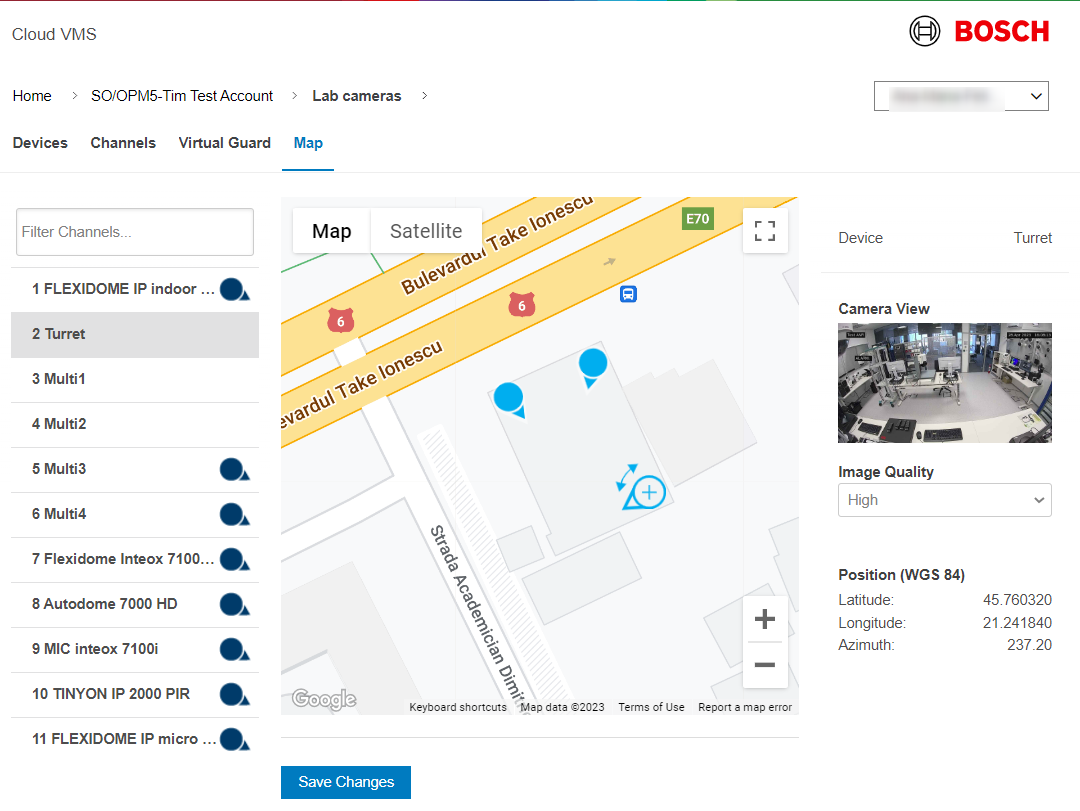
Task: Open the Devices tab
Action: 40,143
